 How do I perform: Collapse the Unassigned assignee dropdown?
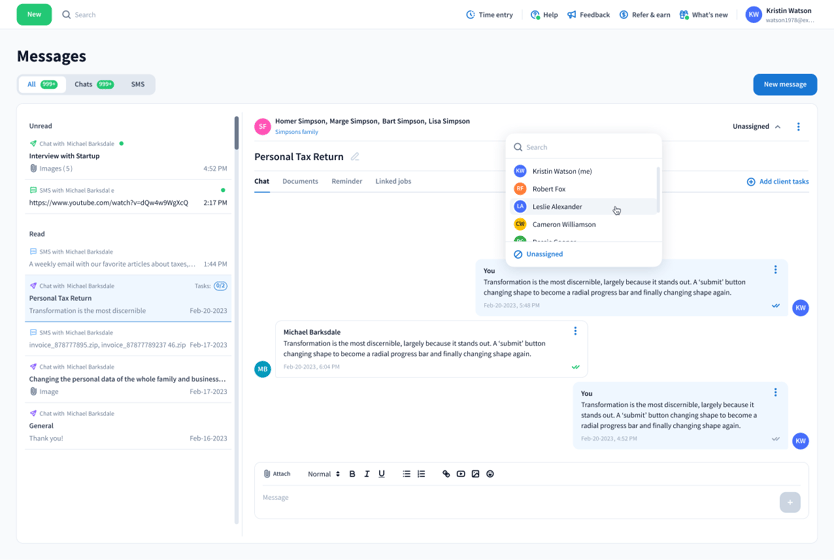pyautogui.click(x=756, y=127)
